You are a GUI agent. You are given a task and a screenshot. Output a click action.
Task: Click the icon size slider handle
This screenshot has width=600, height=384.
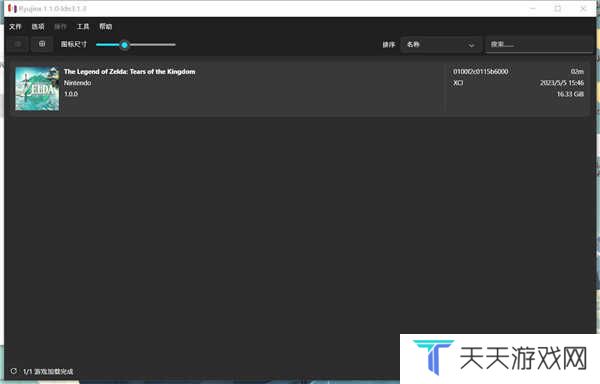tap(124, 45)
